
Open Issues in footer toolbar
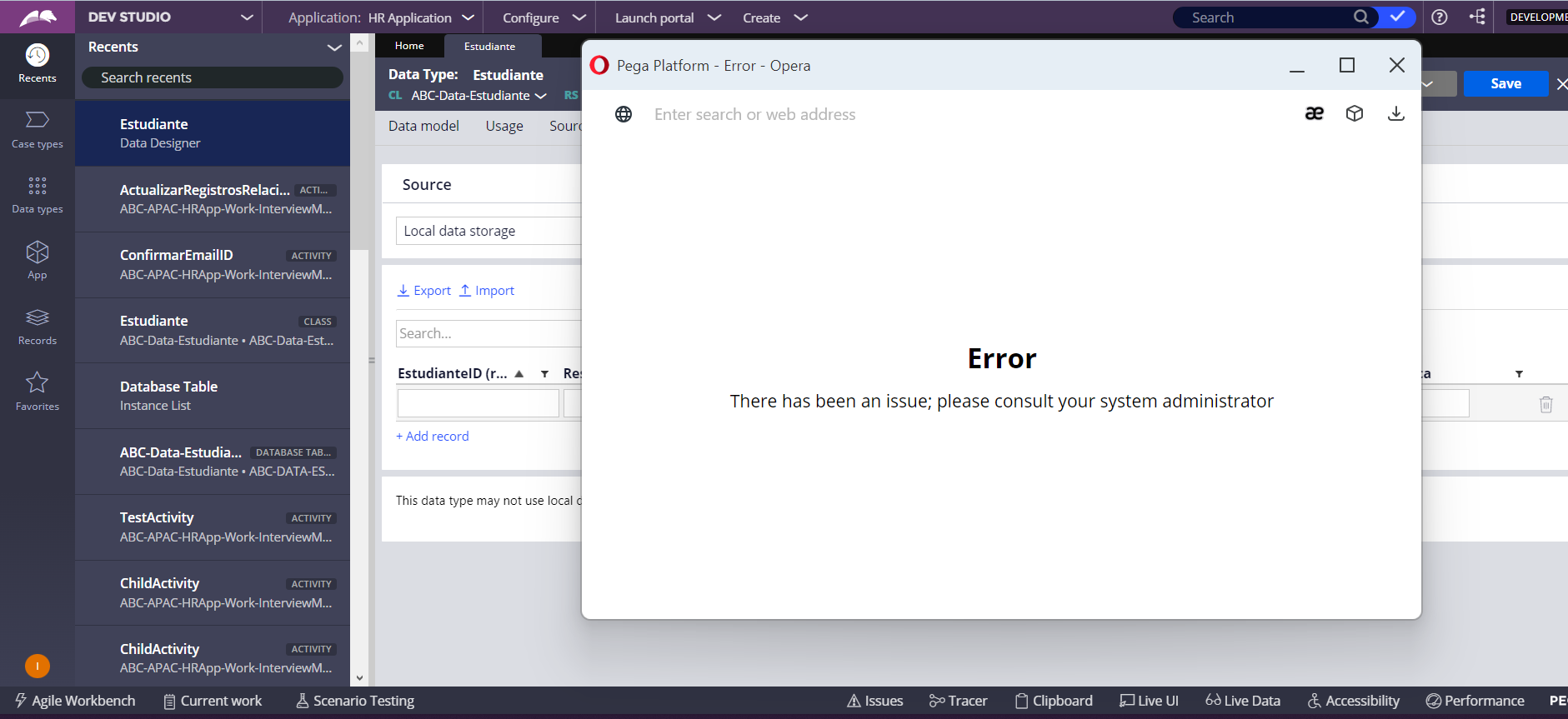coord(875,701)
